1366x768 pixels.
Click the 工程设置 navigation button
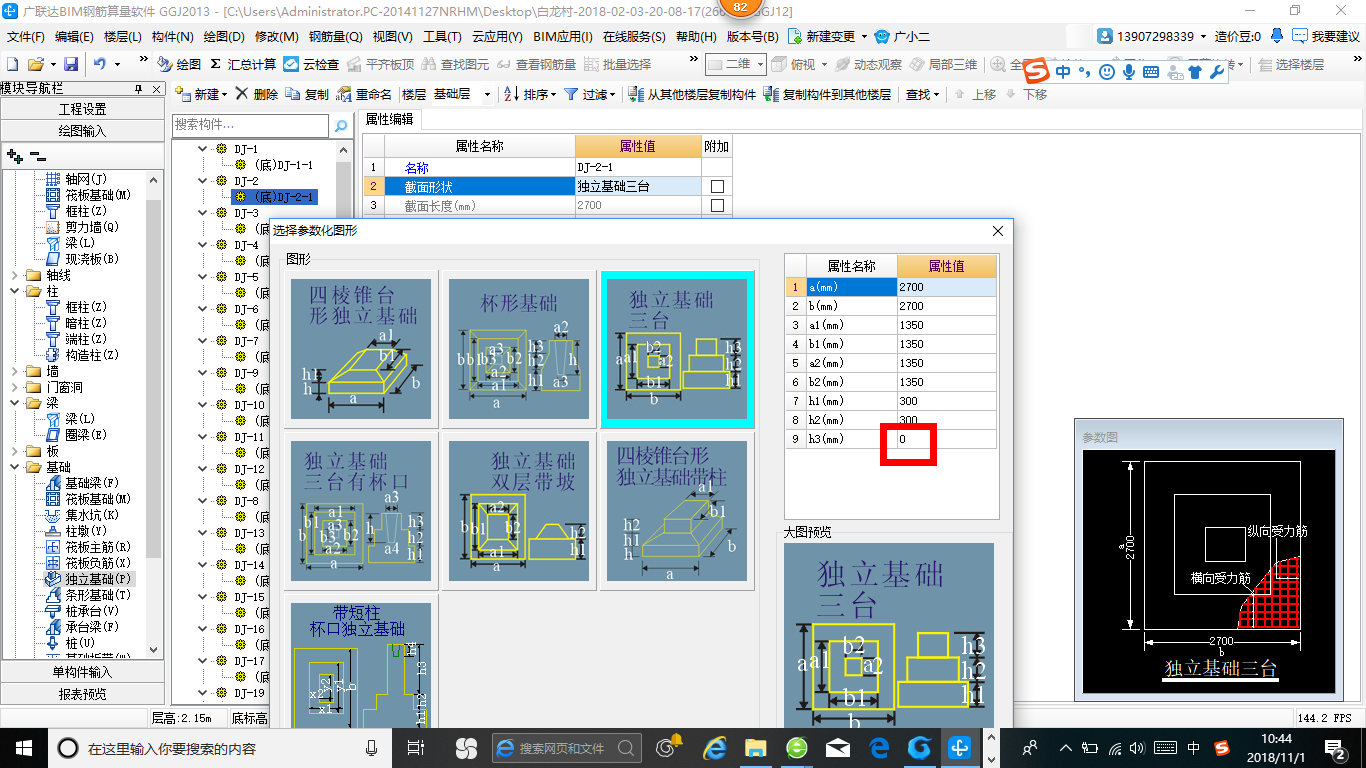[83, 109]
